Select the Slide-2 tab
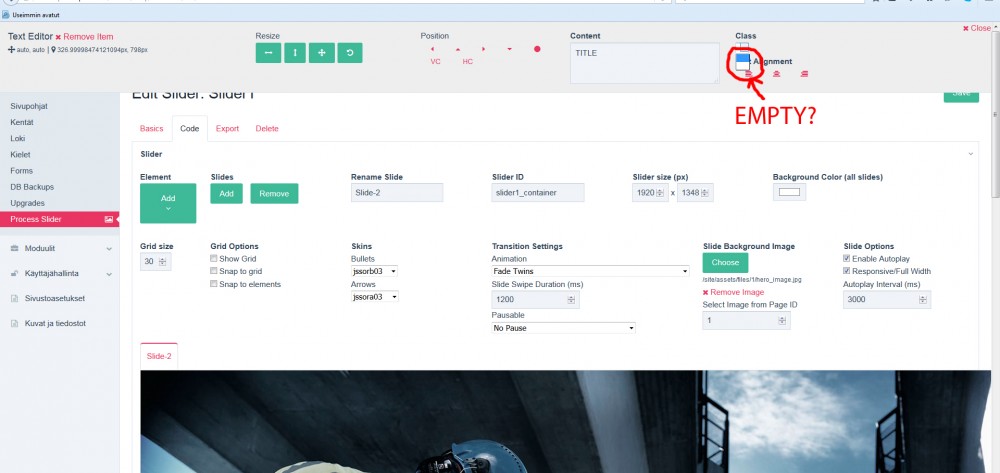The height and width of the screenshot is (473, 1000). 159,356
